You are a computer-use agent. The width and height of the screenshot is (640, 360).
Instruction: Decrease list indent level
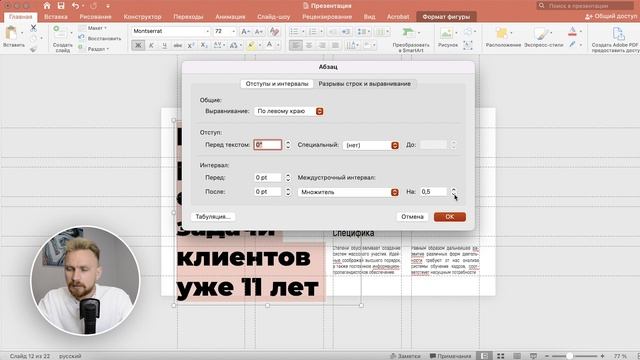[x=333, y=31]
